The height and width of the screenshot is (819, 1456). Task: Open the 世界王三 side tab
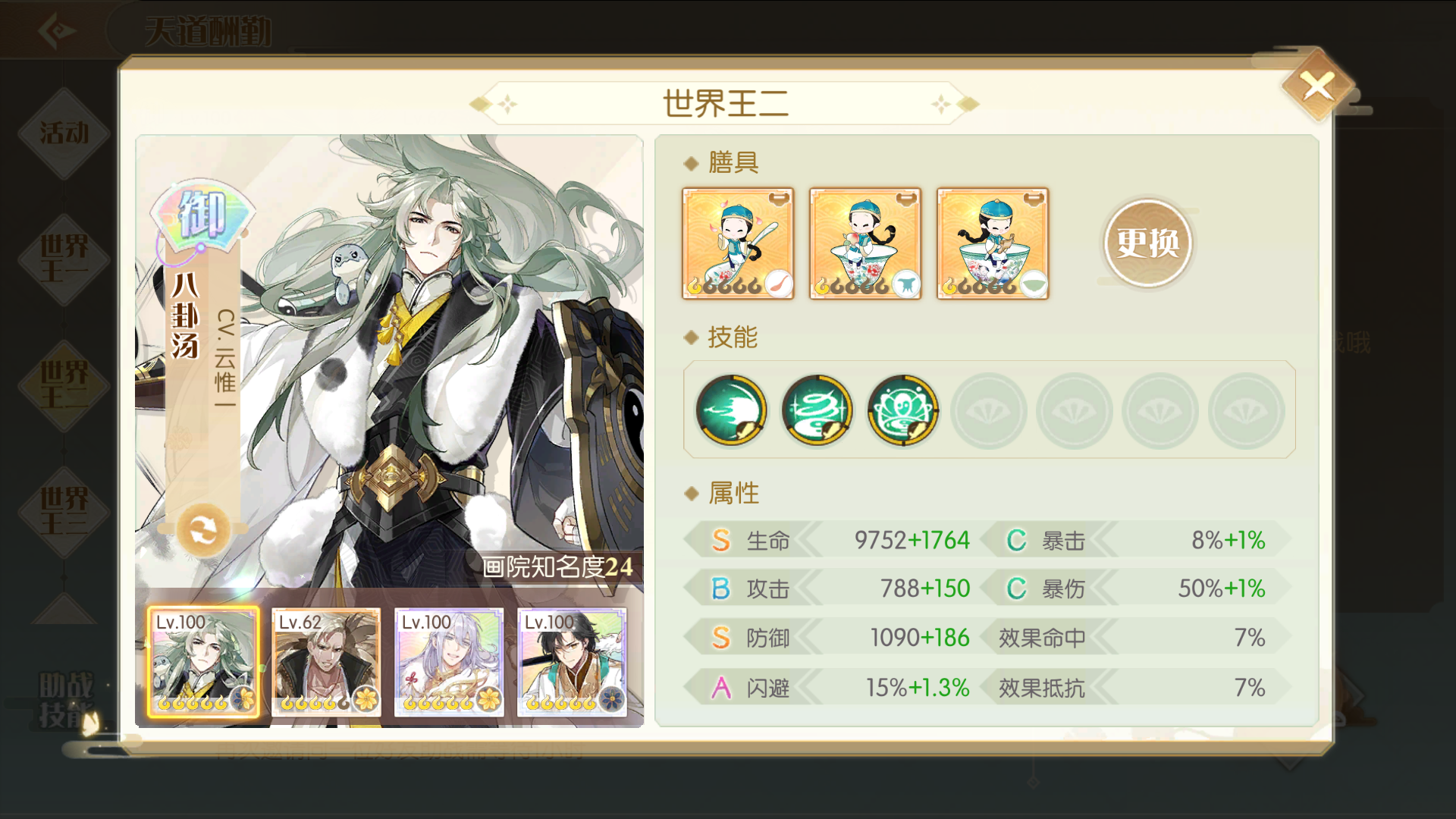(x=64, y=512)
